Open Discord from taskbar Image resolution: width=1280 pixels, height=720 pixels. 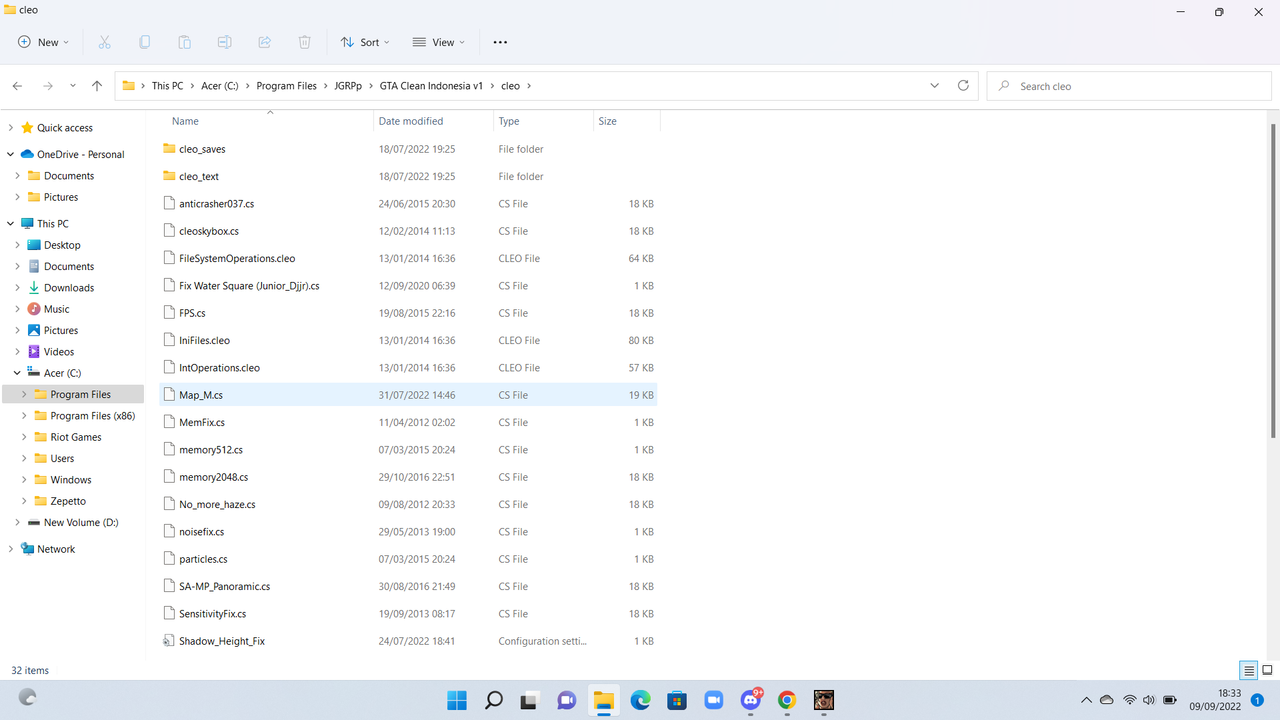coord(751,700)
